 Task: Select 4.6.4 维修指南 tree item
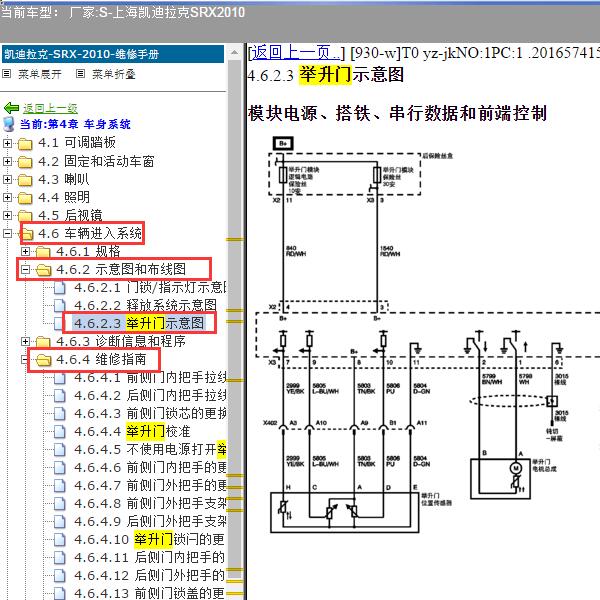click(x=101, y=359)
